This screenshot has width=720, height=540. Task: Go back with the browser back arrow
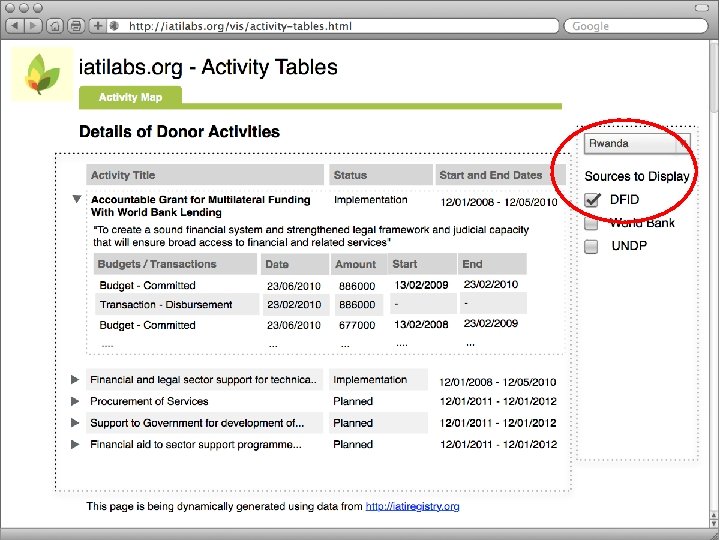point(15,26)
